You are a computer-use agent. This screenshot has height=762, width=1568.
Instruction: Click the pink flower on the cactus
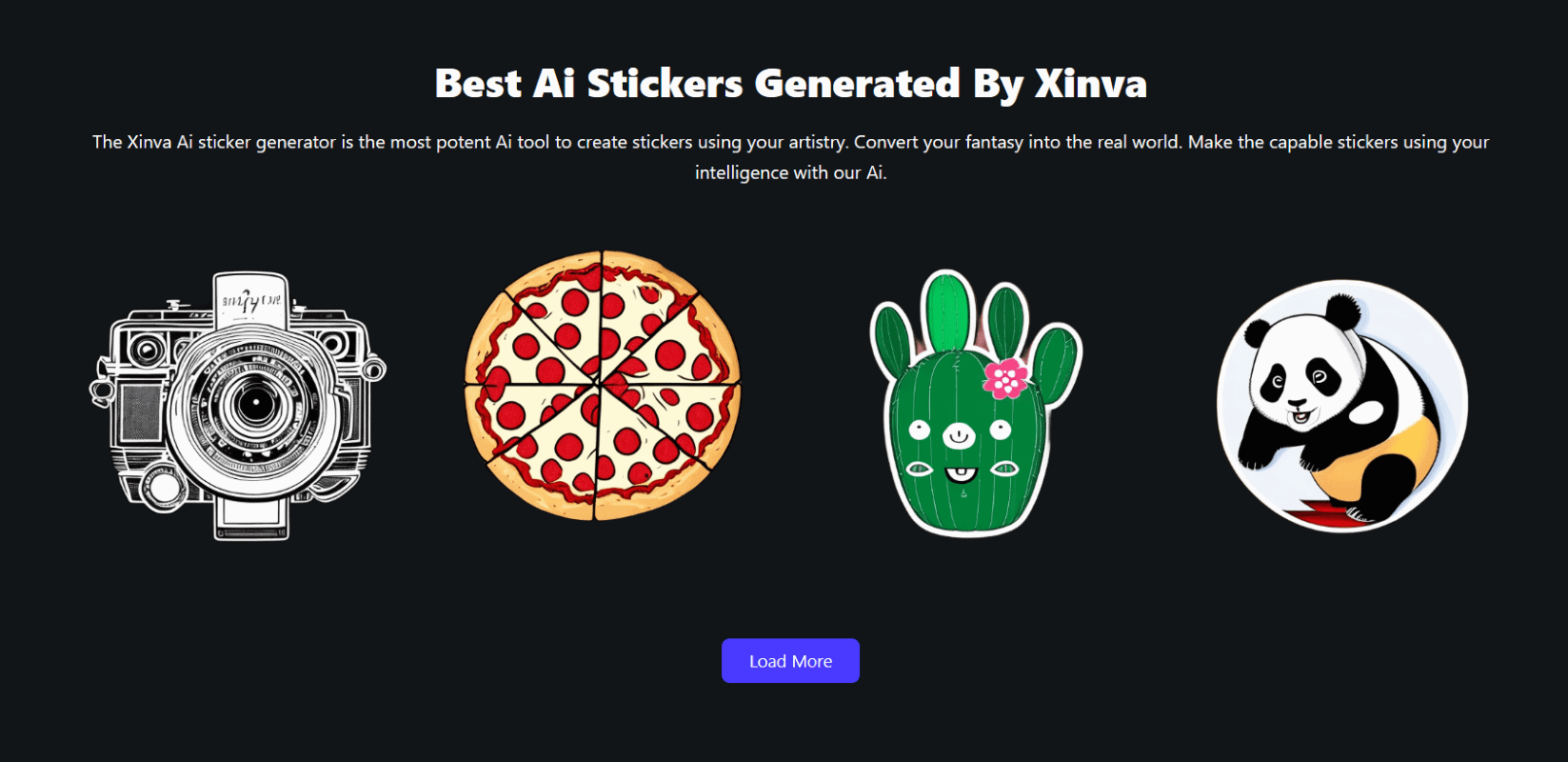(x=1006, y=378)
